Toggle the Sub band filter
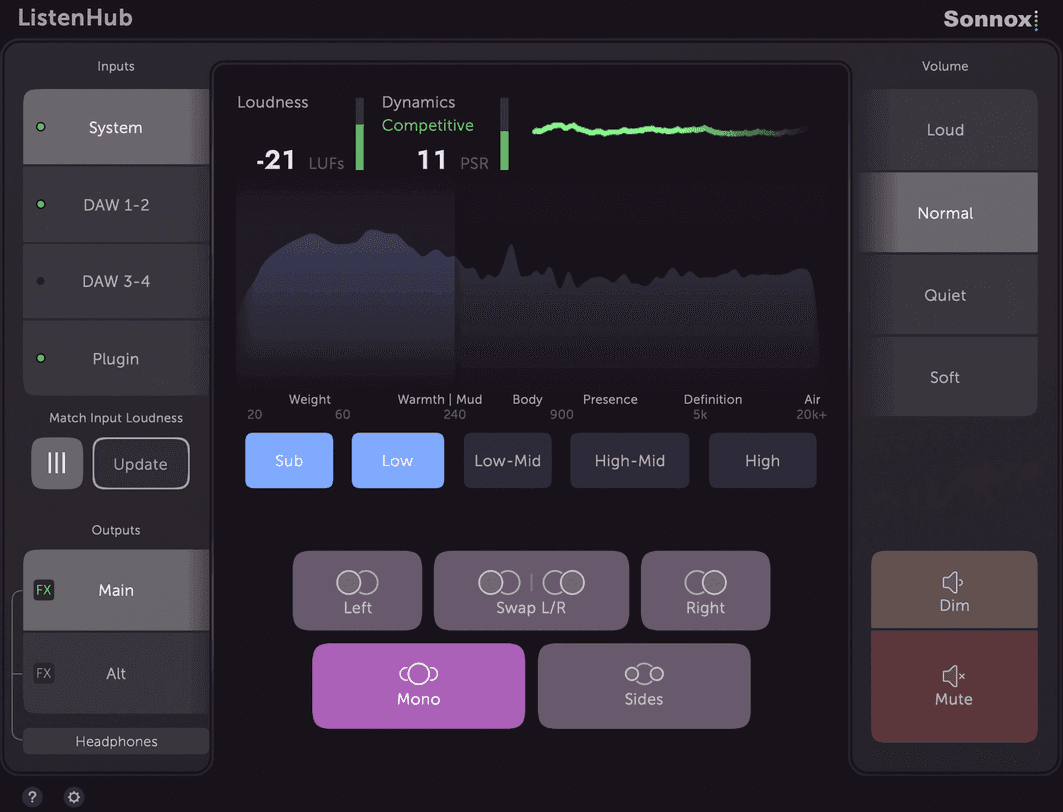Screen dimensions: 1063x812 click(289, 461)
